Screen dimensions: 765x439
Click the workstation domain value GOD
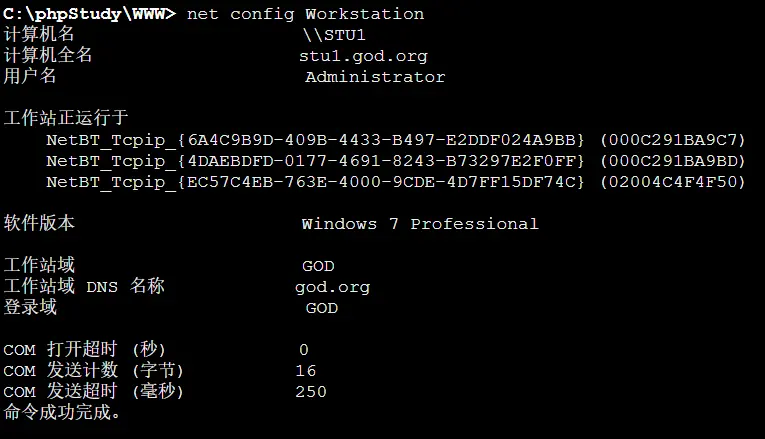click(318, 266)
